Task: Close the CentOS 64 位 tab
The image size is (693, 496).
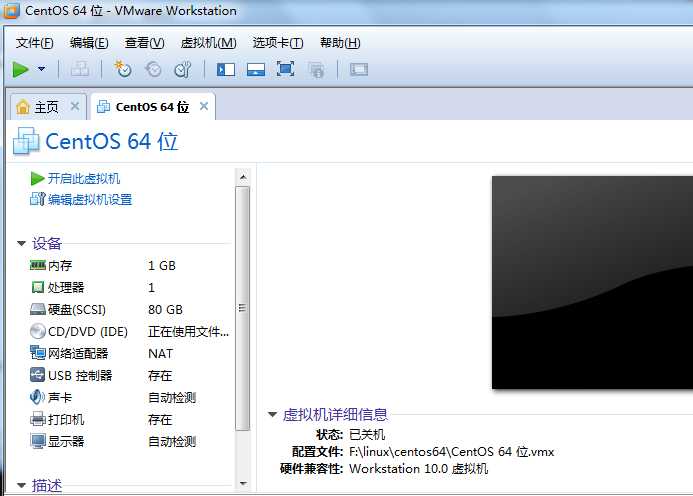Action: coord(204,106)
